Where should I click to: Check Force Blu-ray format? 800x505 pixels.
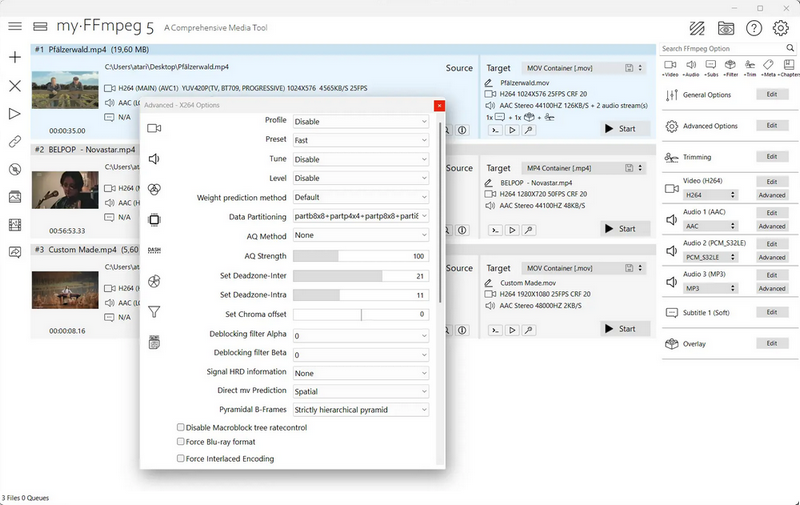181,442
